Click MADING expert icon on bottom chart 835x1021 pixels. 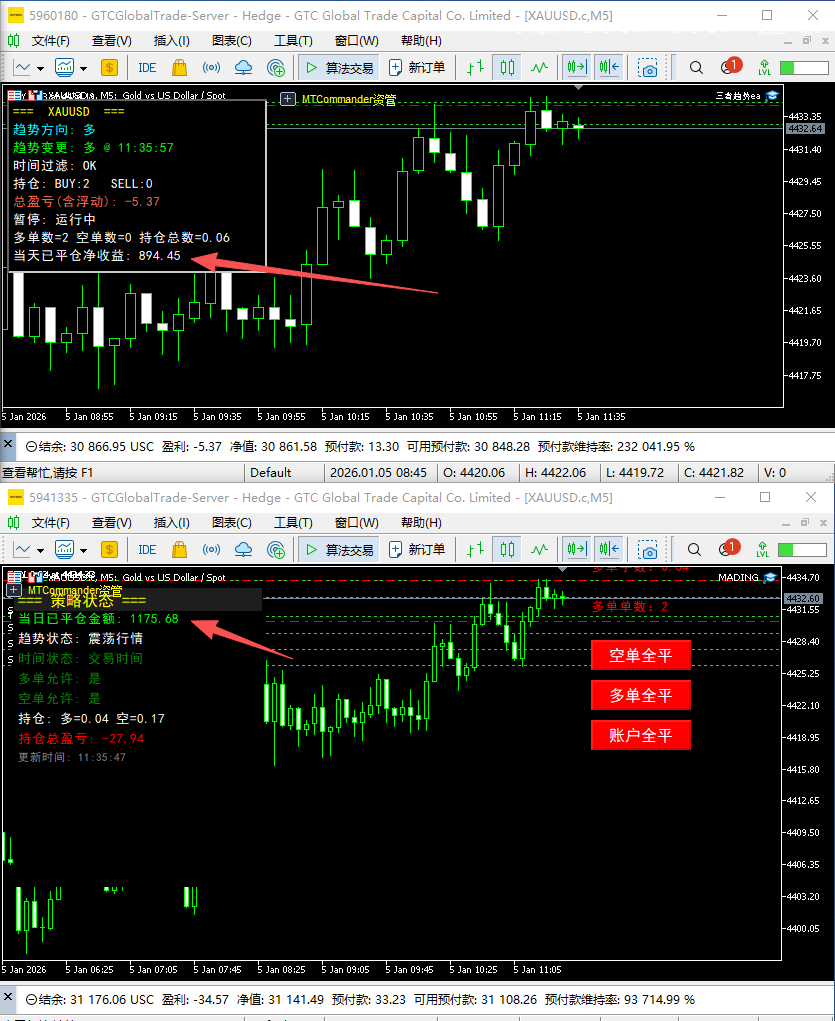(771, 578)
